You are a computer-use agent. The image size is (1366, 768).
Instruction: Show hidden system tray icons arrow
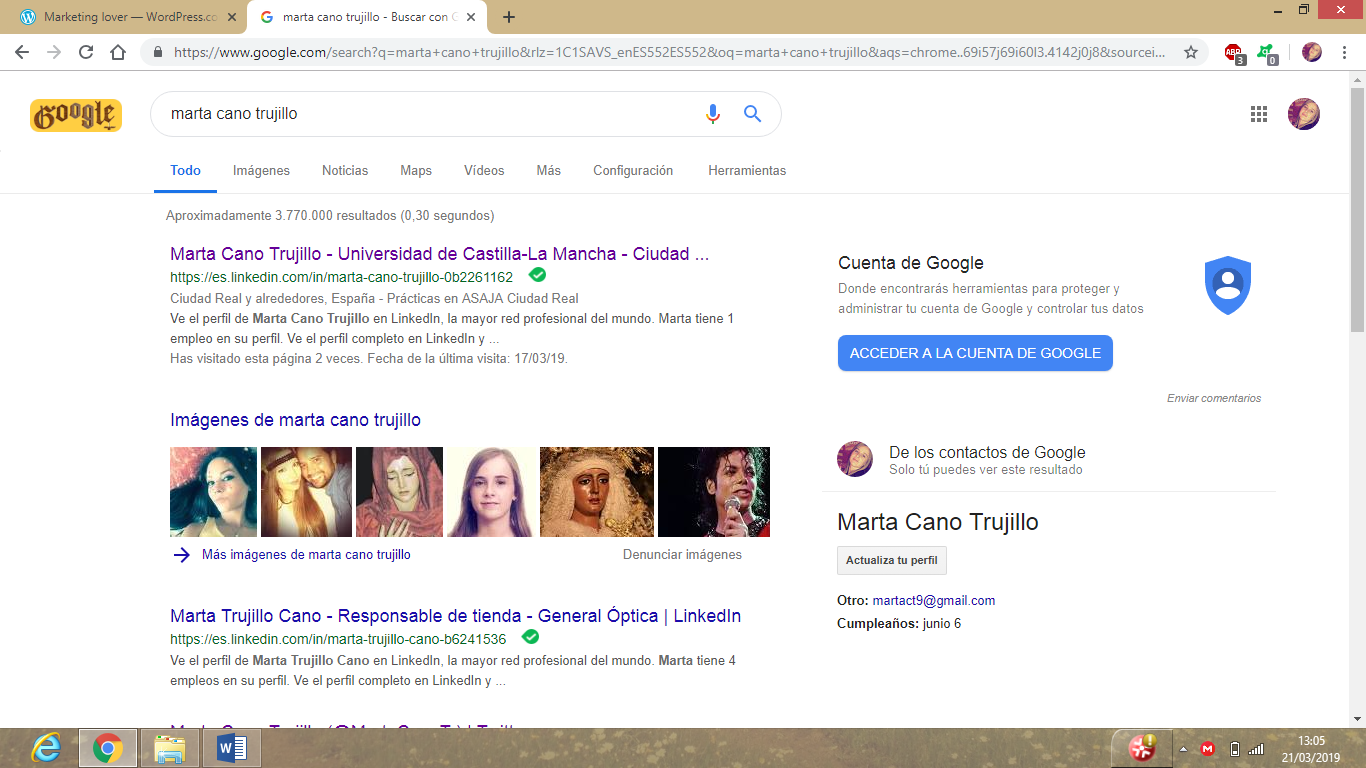coord(1184,748)
